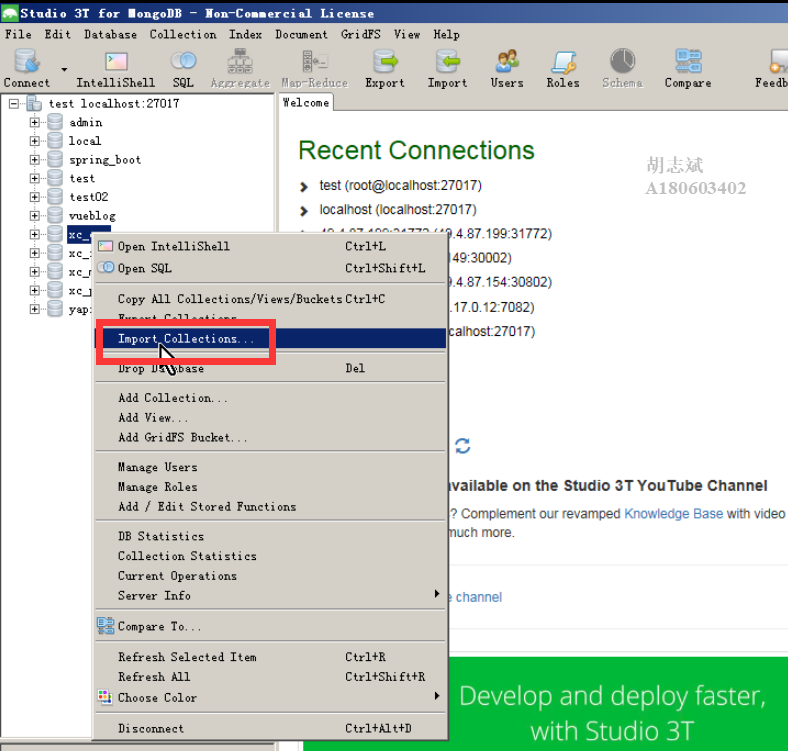Click the Export toolbar icon
The image size is (788, 751).
point(385,68)
